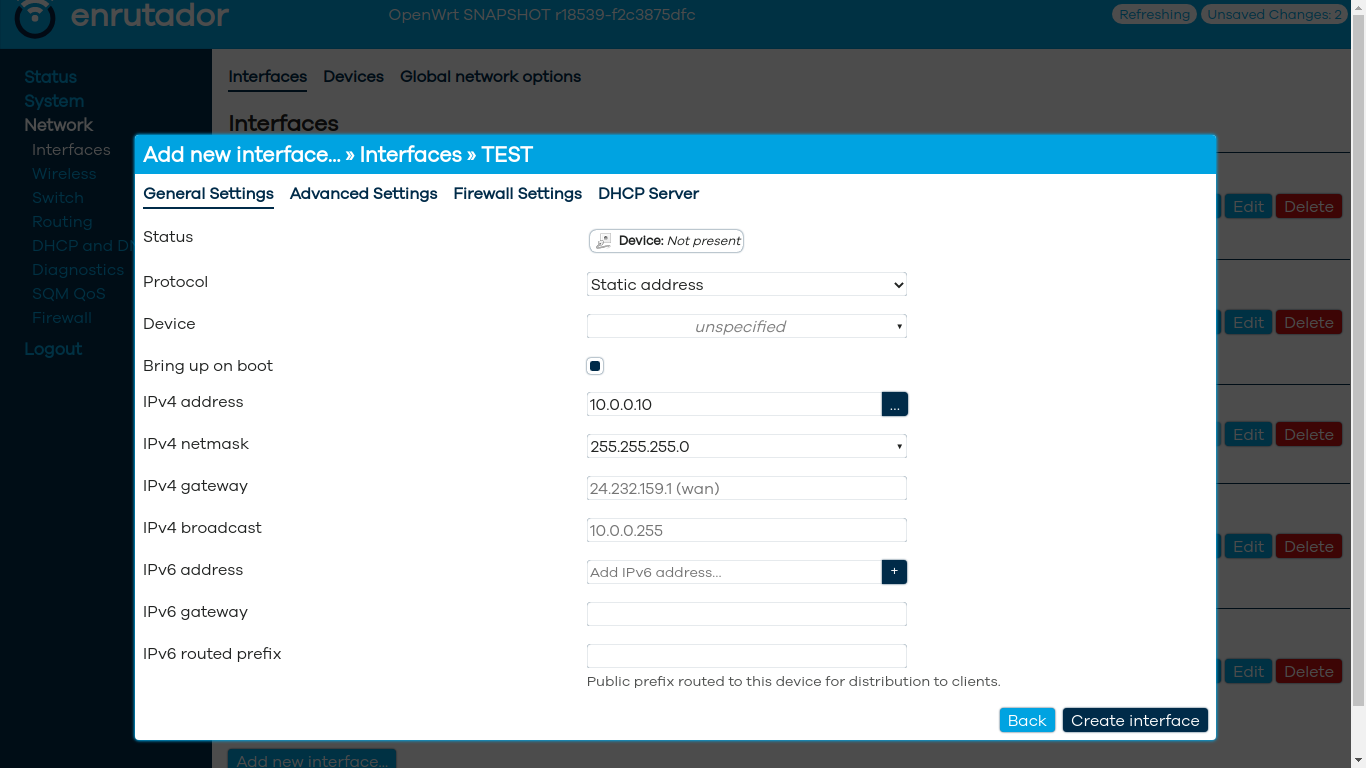Open the IPv4 netmask dropdown

[x=747, y=446]
